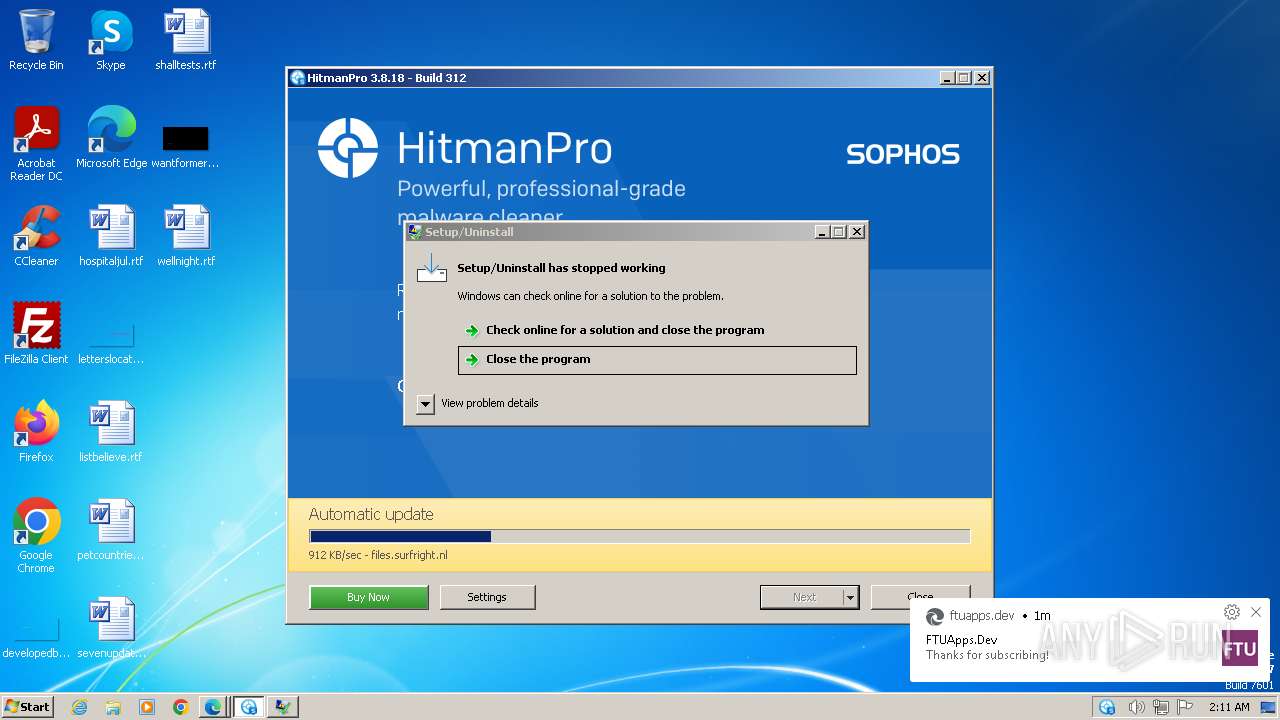Click 912 KB/sec files.surfright.nl status text
The width and height of the screenshot is (1280, 720).
coord(378,555)
